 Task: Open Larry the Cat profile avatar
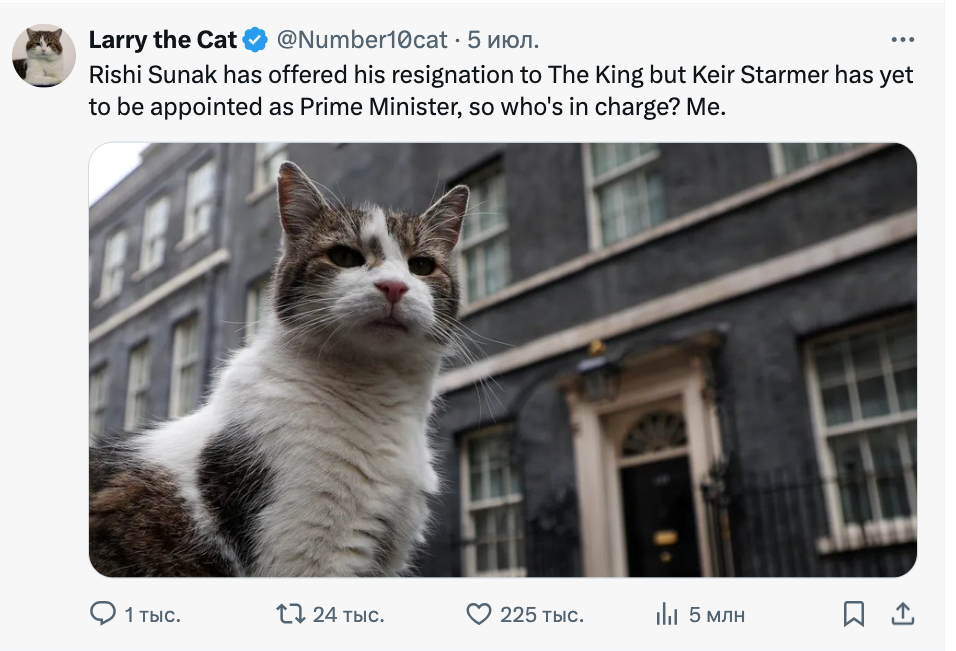point(44,56)
